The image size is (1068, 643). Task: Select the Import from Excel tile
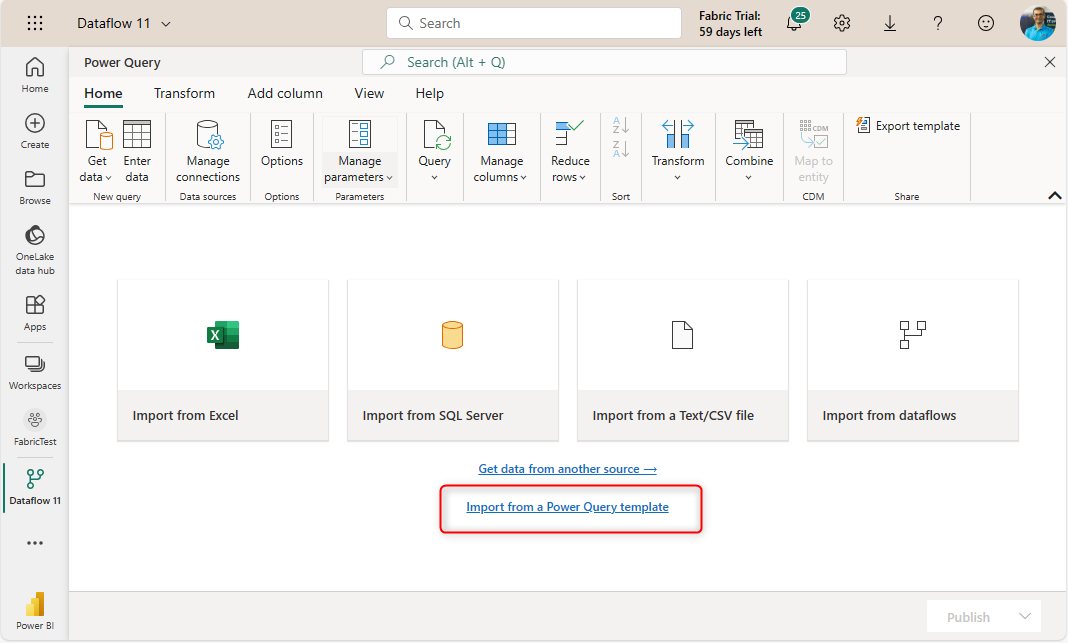[x=223, y=360]
